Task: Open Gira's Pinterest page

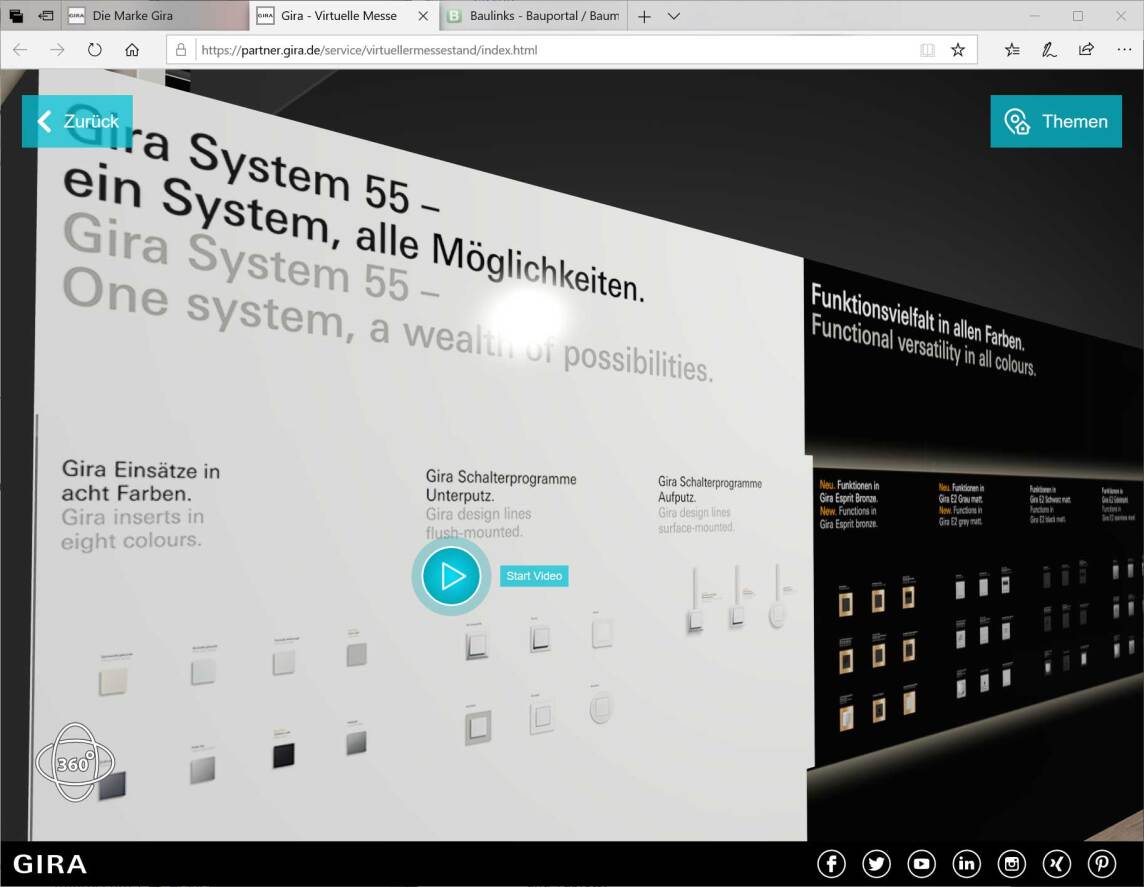Action: coord(1102,864)
